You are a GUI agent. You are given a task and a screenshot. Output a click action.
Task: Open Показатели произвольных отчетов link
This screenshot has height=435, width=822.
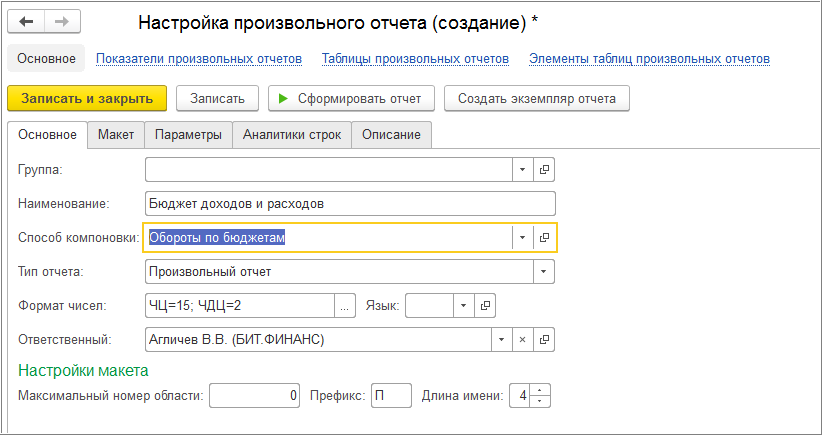point(199,59)
